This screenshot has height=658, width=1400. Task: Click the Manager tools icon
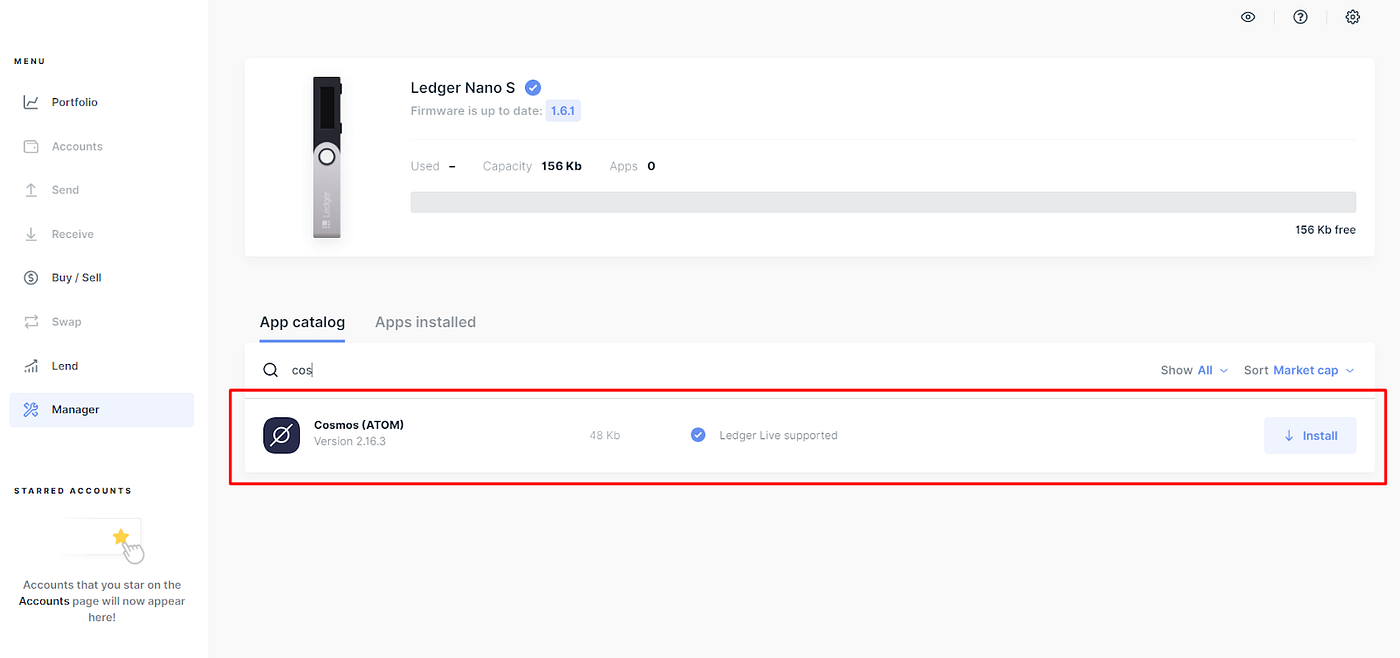(31, 410)
